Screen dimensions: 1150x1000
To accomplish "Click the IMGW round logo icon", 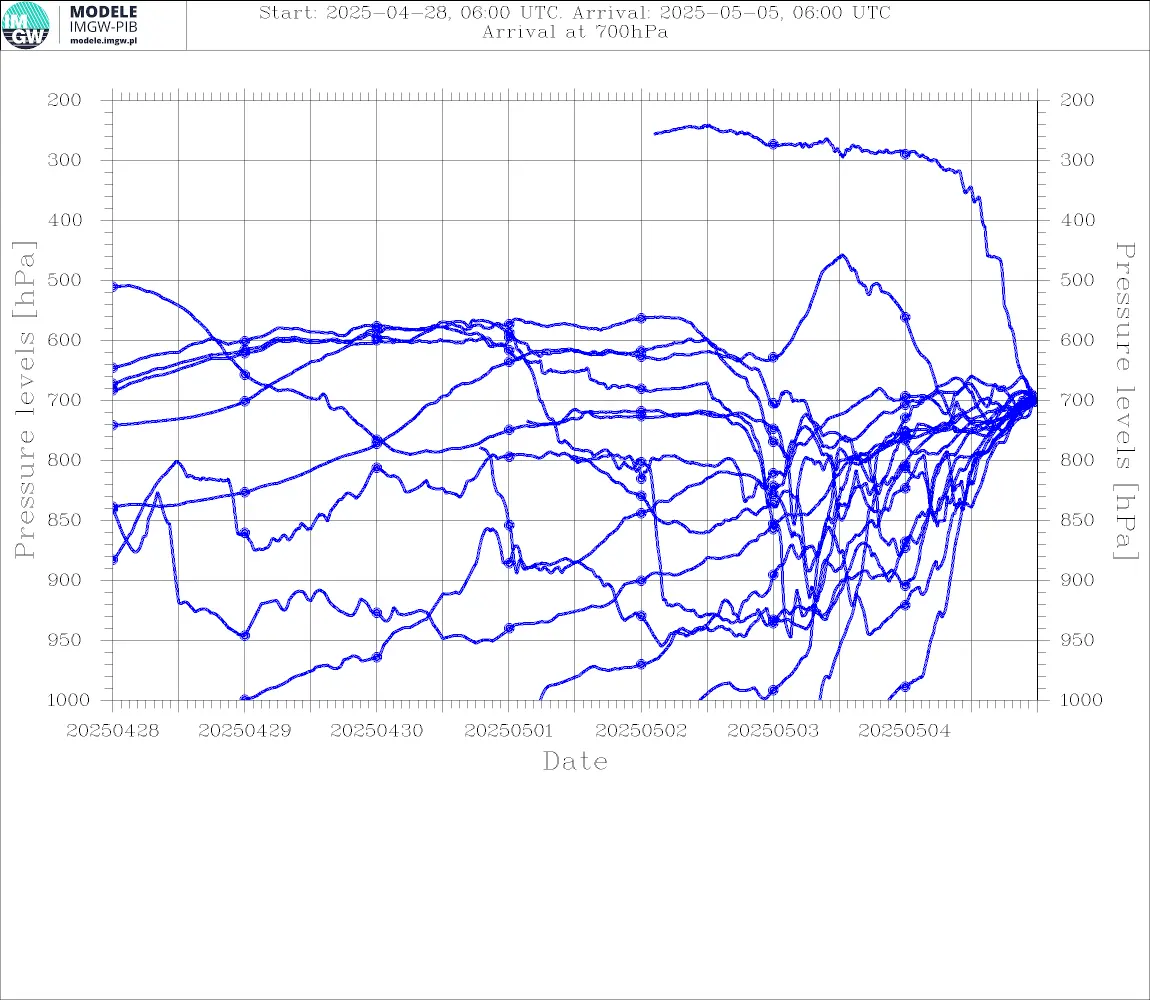I will [26, 26].
